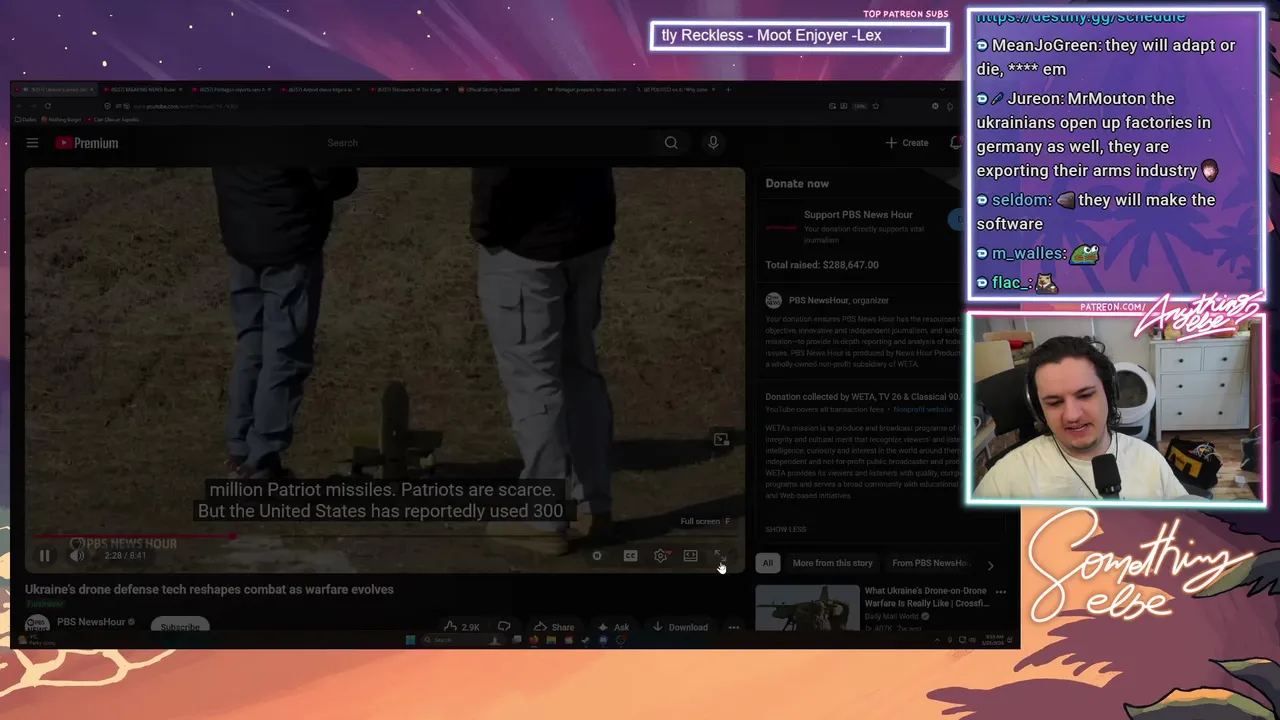Viewport: 1280px width, 720px height.
Task: Open PBS NewsHour channel name link
Action: tap(91, 622)
